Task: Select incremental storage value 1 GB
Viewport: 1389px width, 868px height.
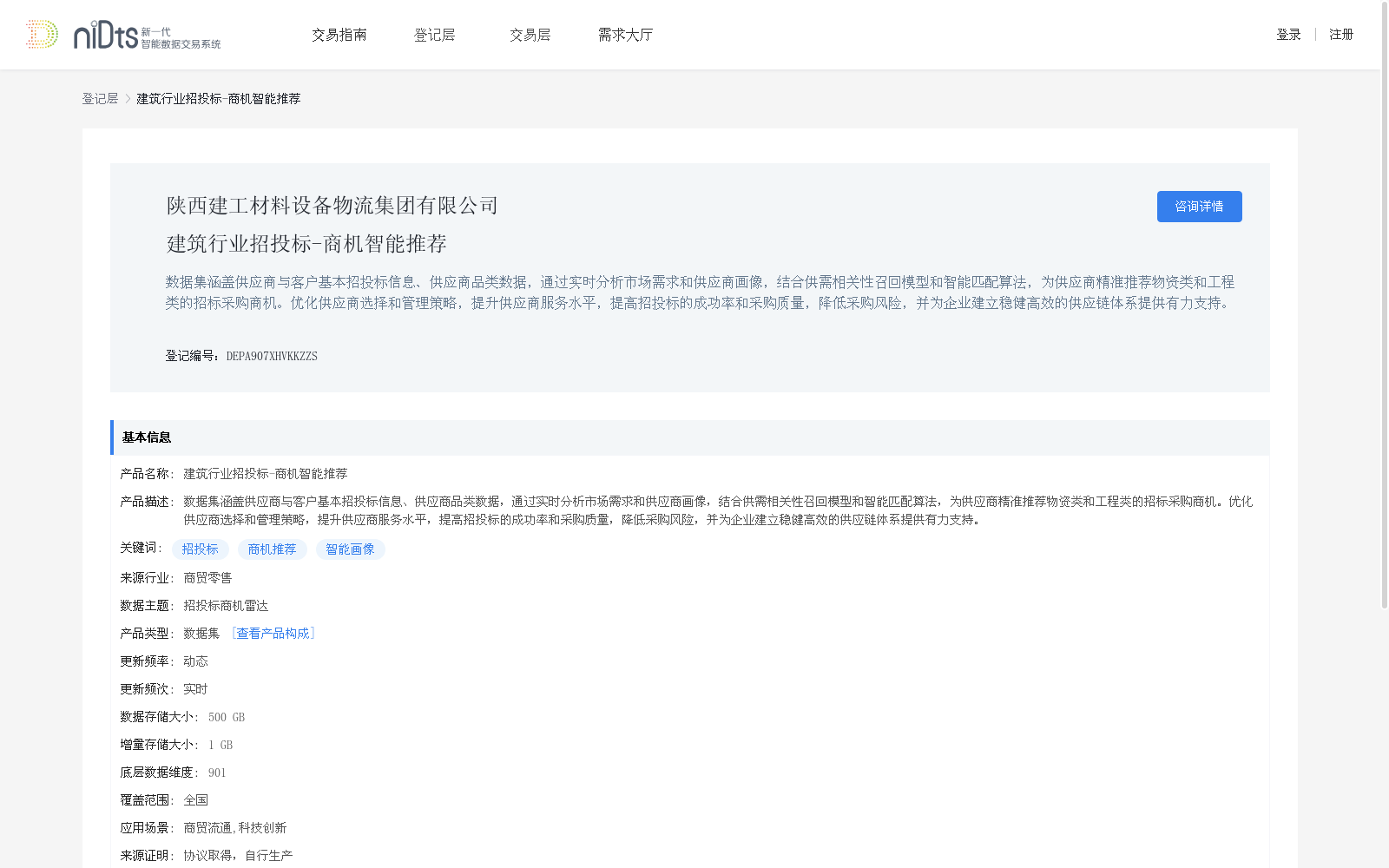Action: pyautogui.click(x=221, y=745)
